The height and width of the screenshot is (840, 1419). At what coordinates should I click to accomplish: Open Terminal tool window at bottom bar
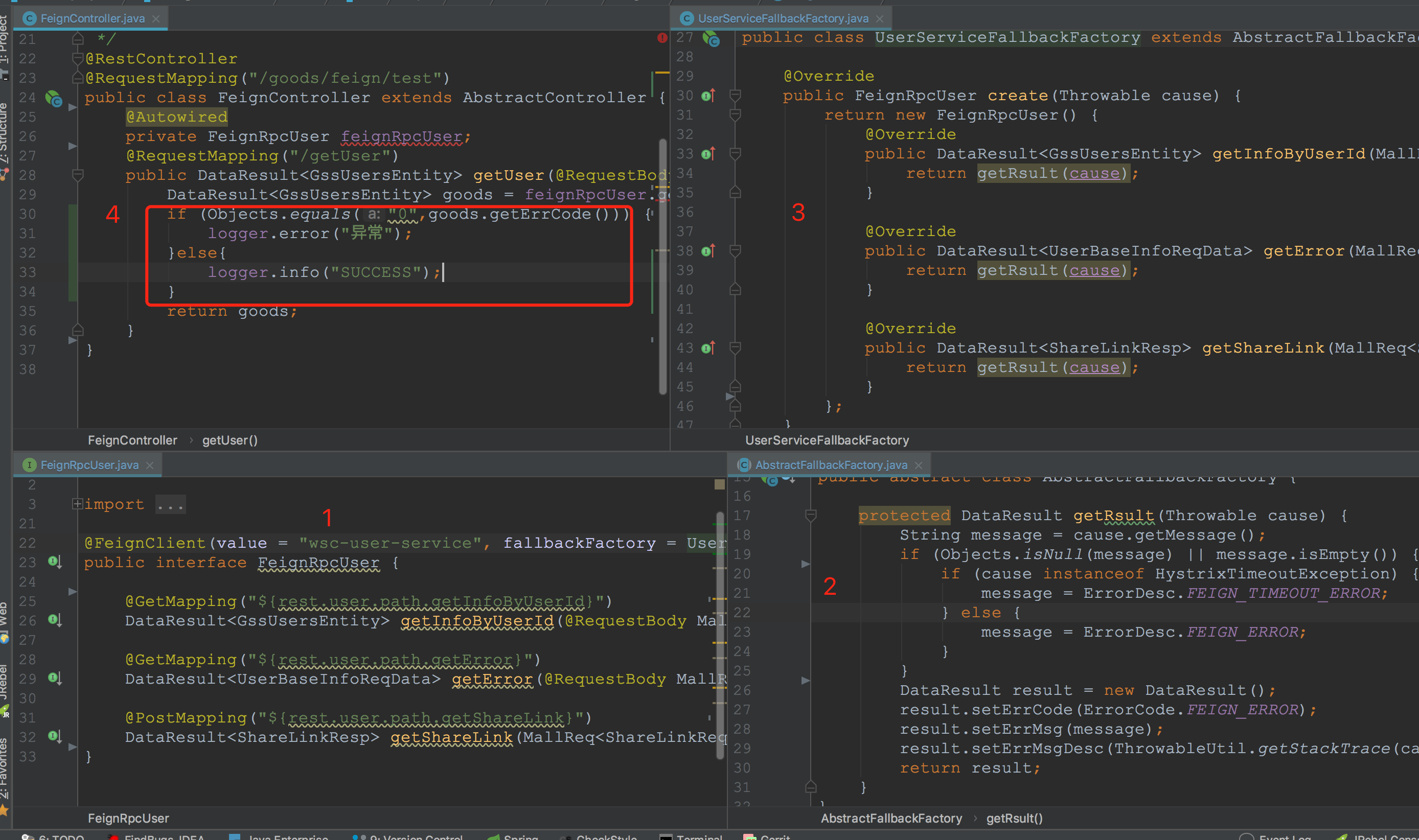[692, 837]
